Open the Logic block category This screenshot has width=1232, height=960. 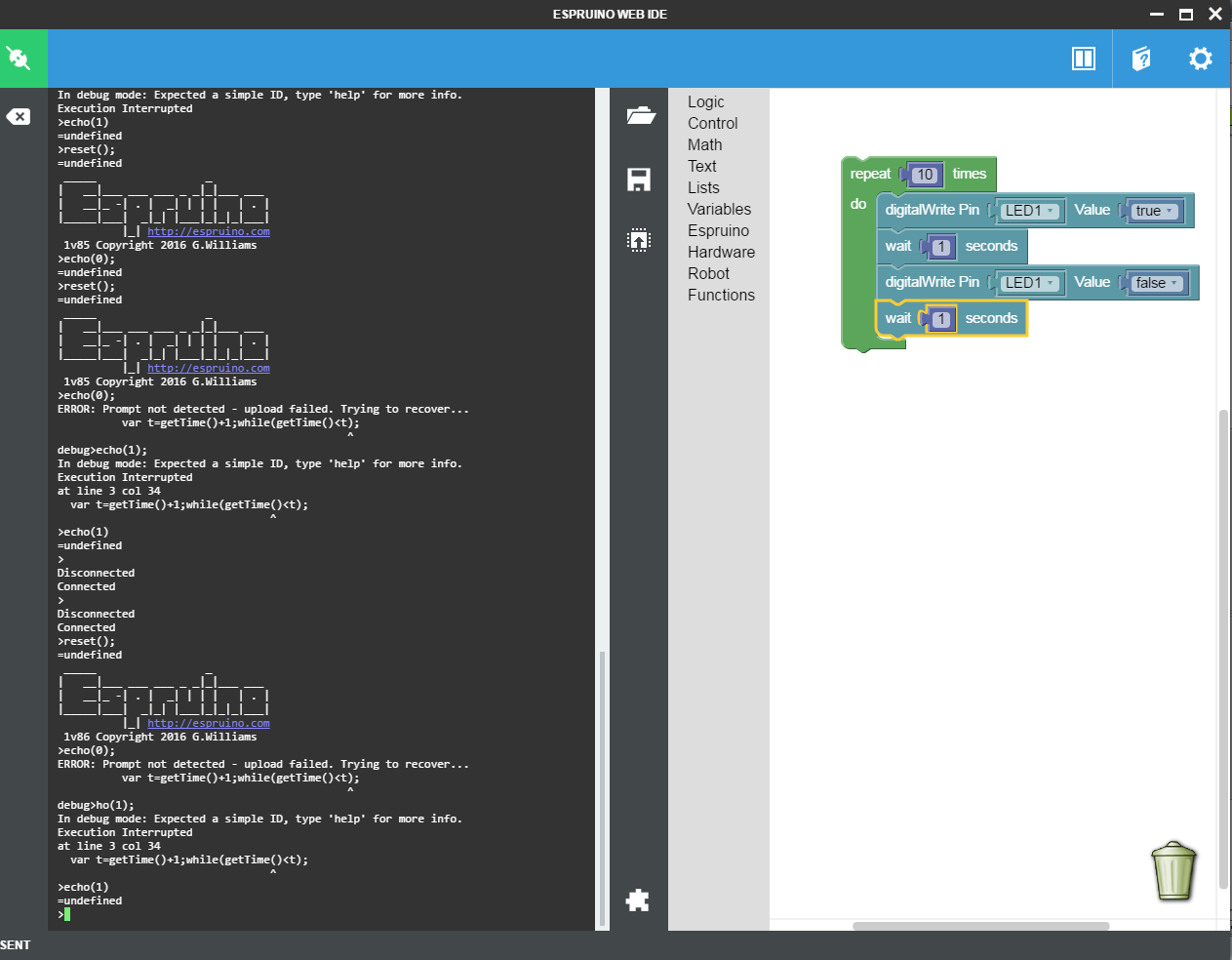point(706,101)
